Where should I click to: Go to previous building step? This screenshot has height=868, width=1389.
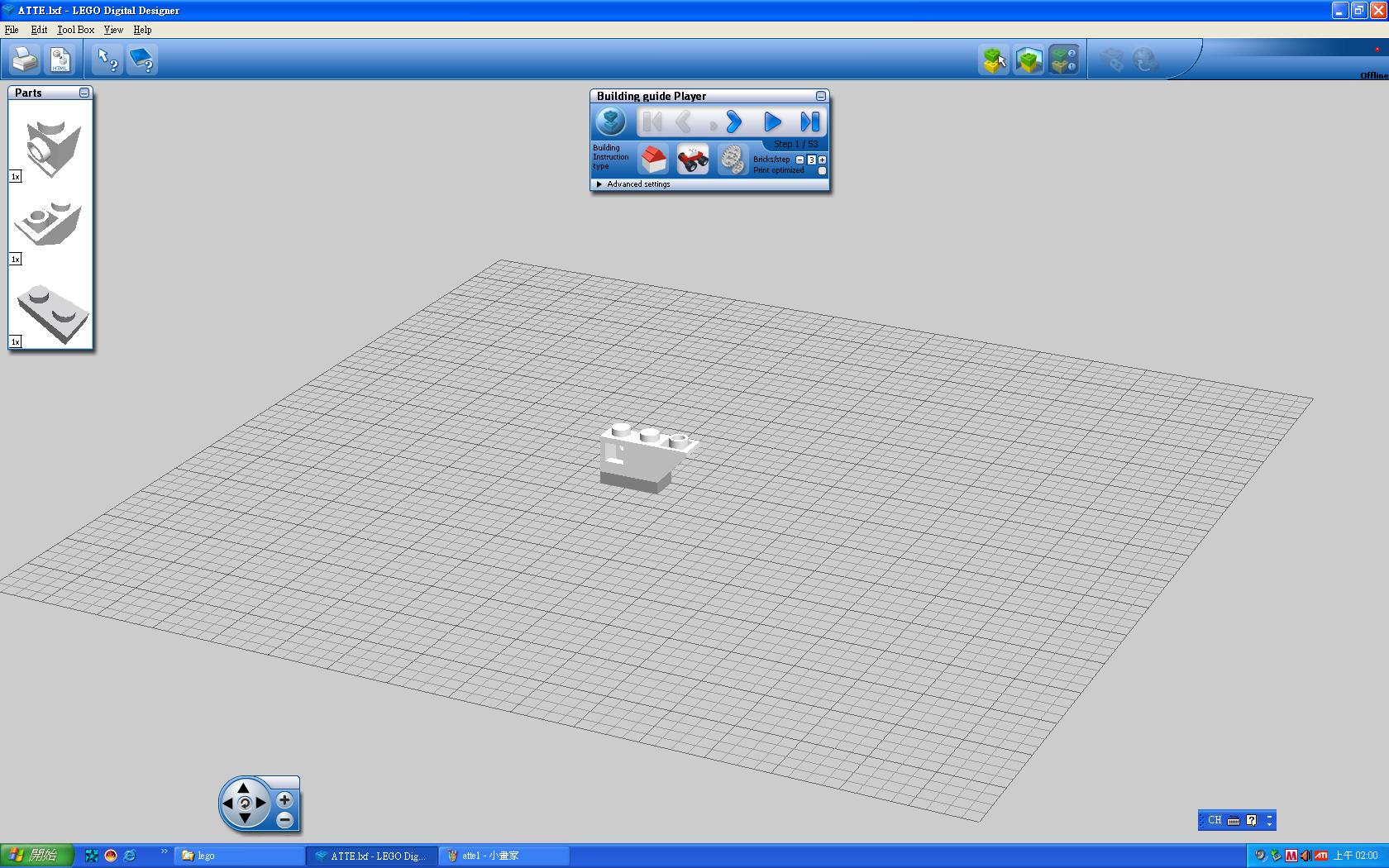click(684, 122)
